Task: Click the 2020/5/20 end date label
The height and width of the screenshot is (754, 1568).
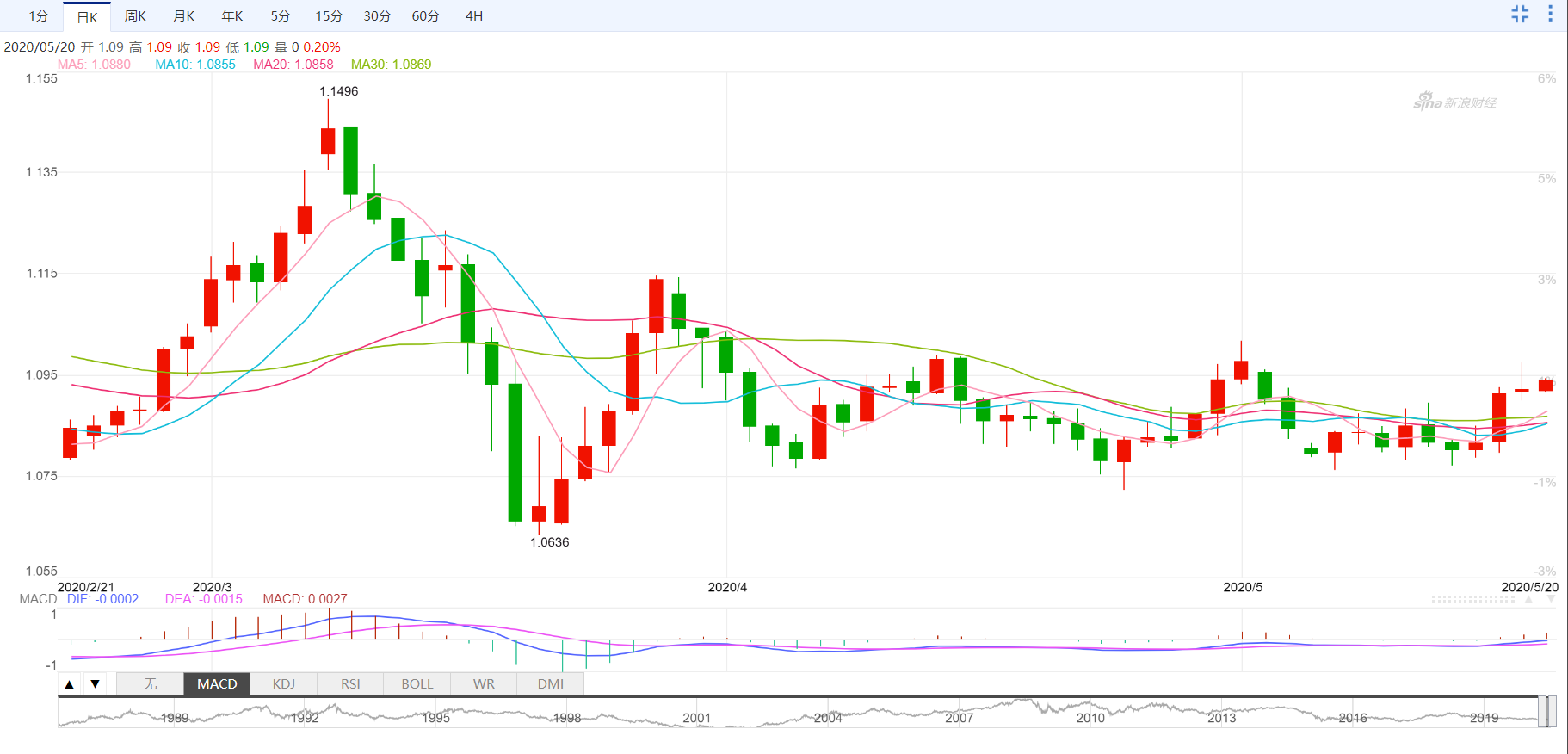Action: [1529, 587]
